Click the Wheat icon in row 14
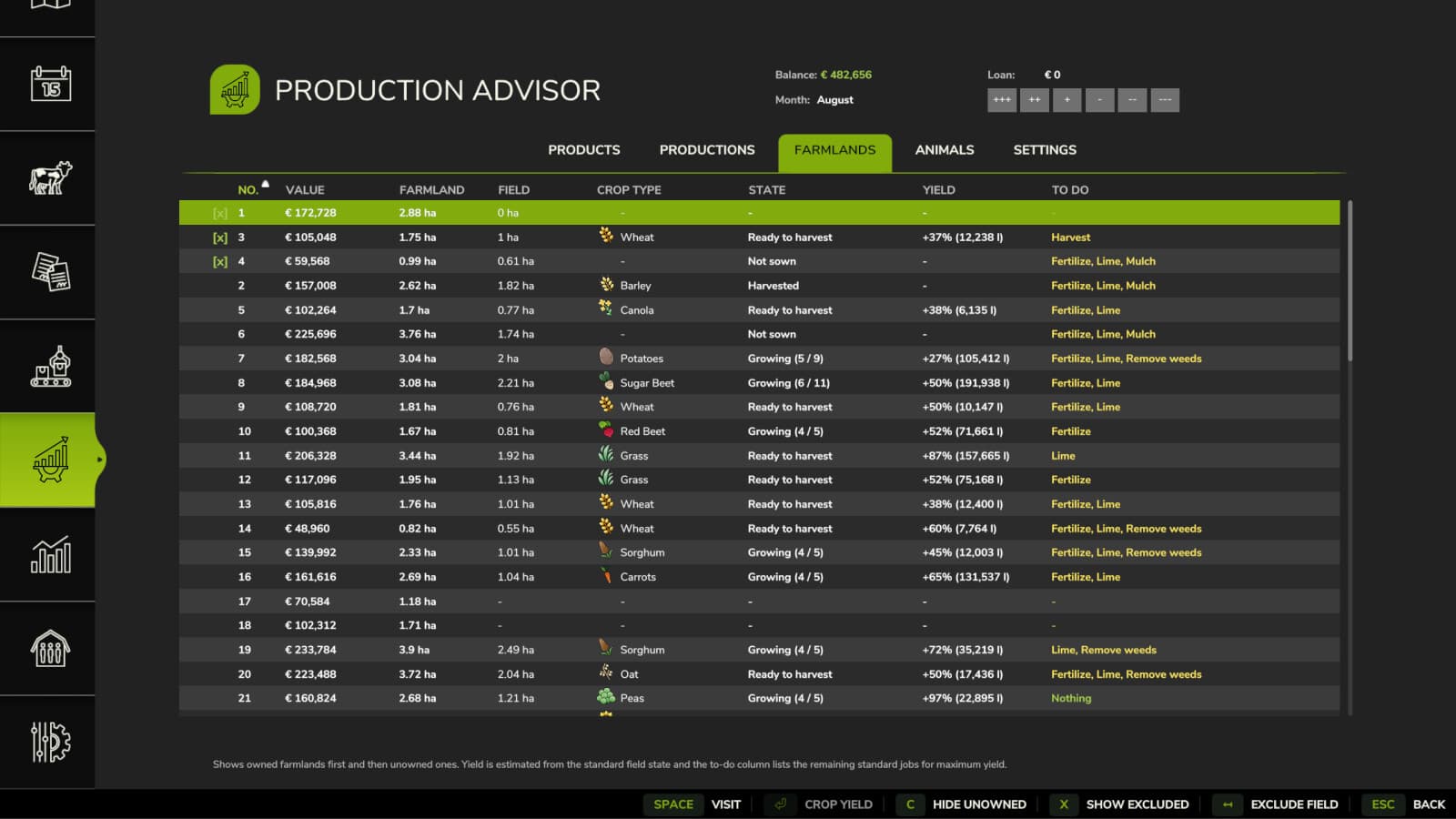 pos(606,527)
